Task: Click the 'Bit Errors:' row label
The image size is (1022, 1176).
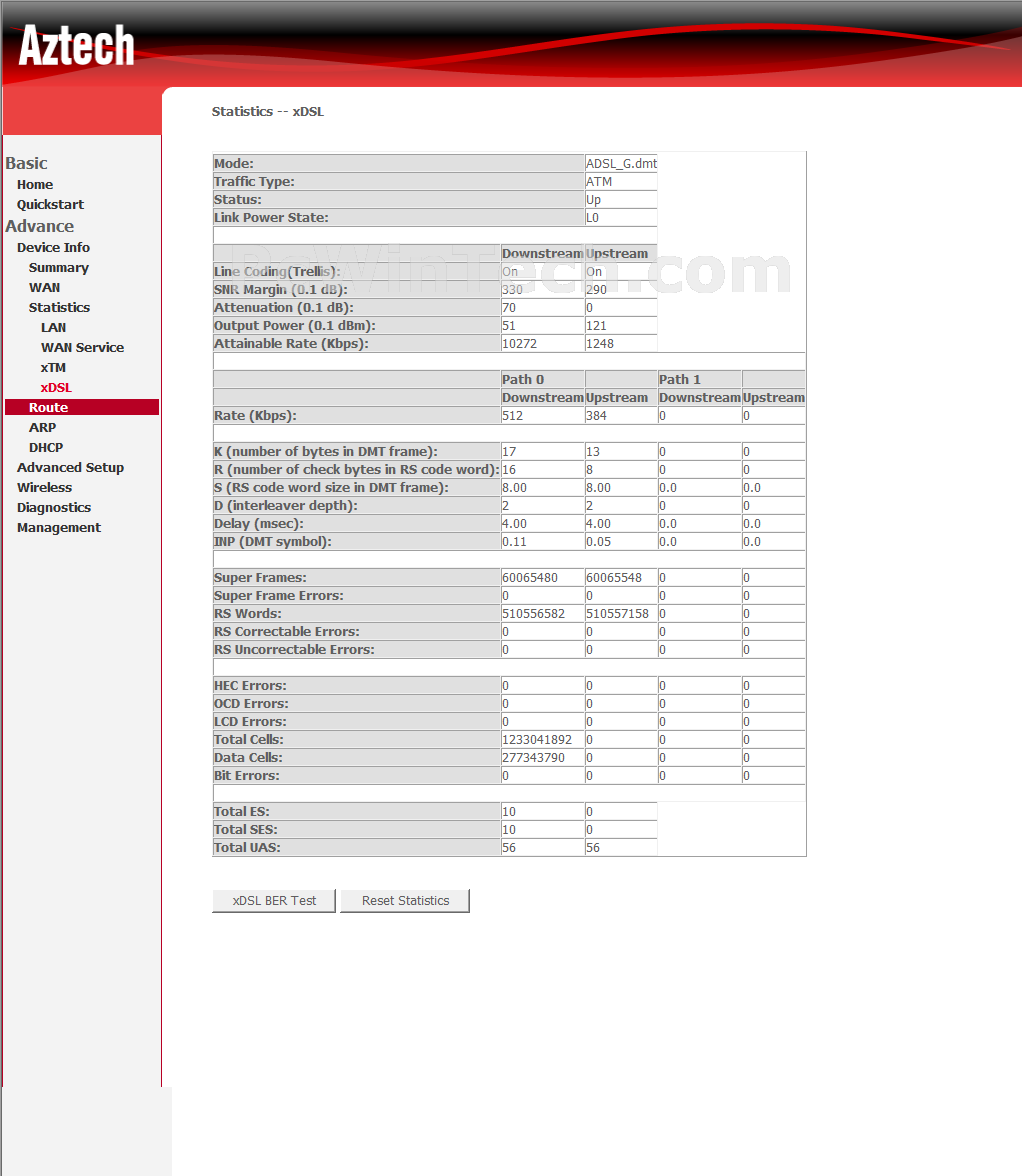Action: click(x=247, y=776)
